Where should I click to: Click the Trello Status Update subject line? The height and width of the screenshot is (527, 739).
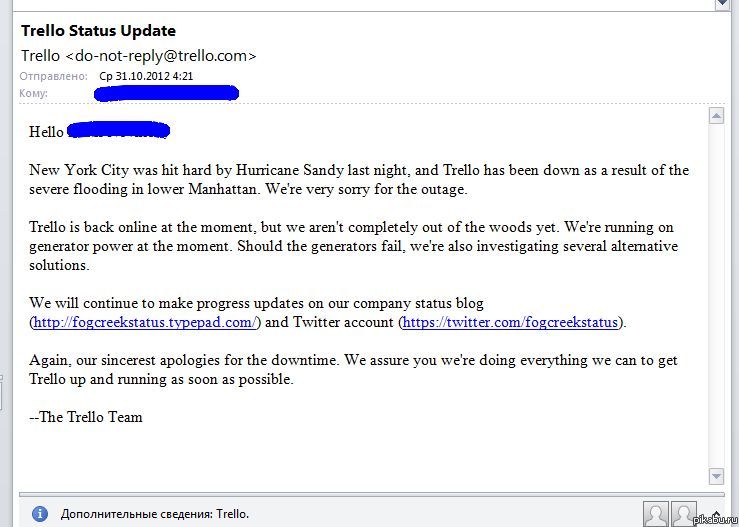pos(99,31)
